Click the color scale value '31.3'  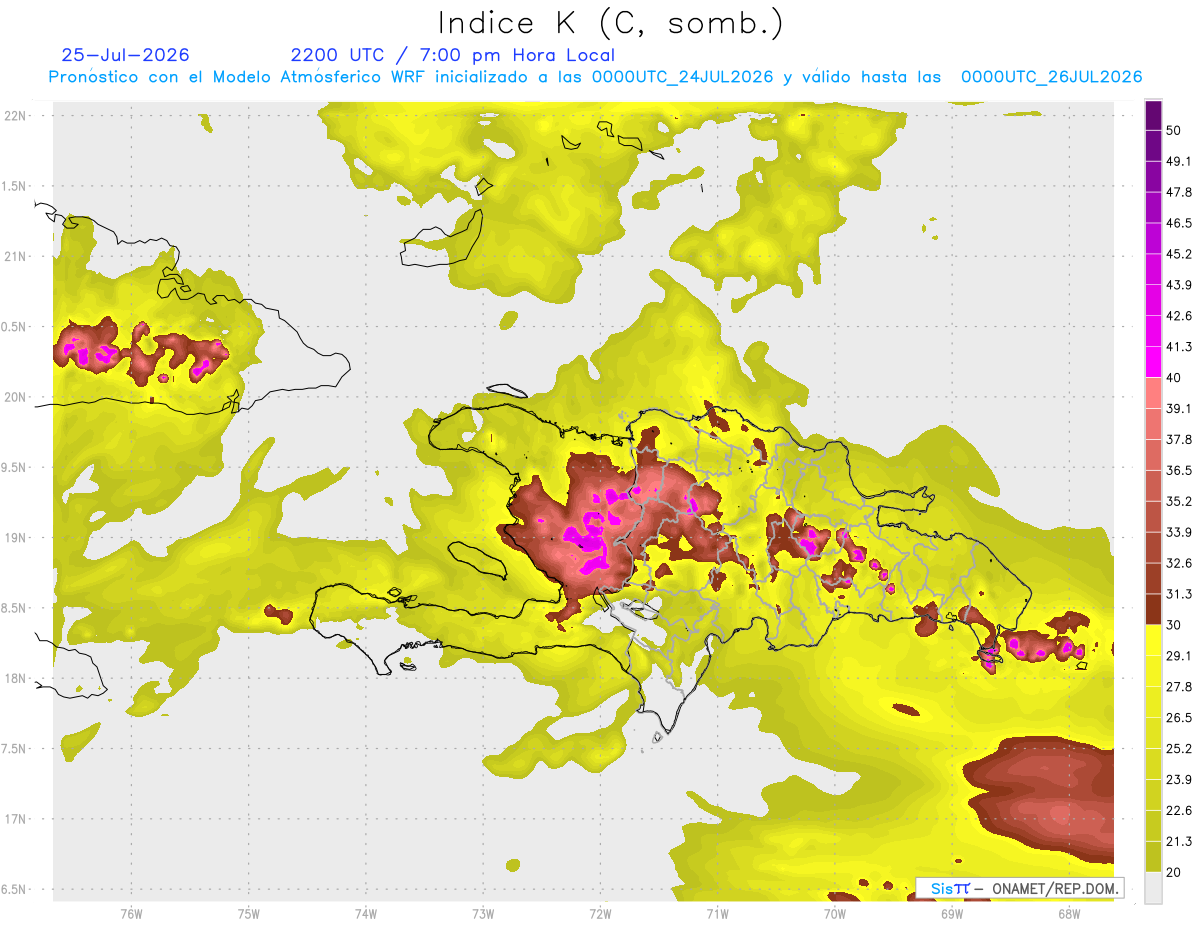point(1178,594)
